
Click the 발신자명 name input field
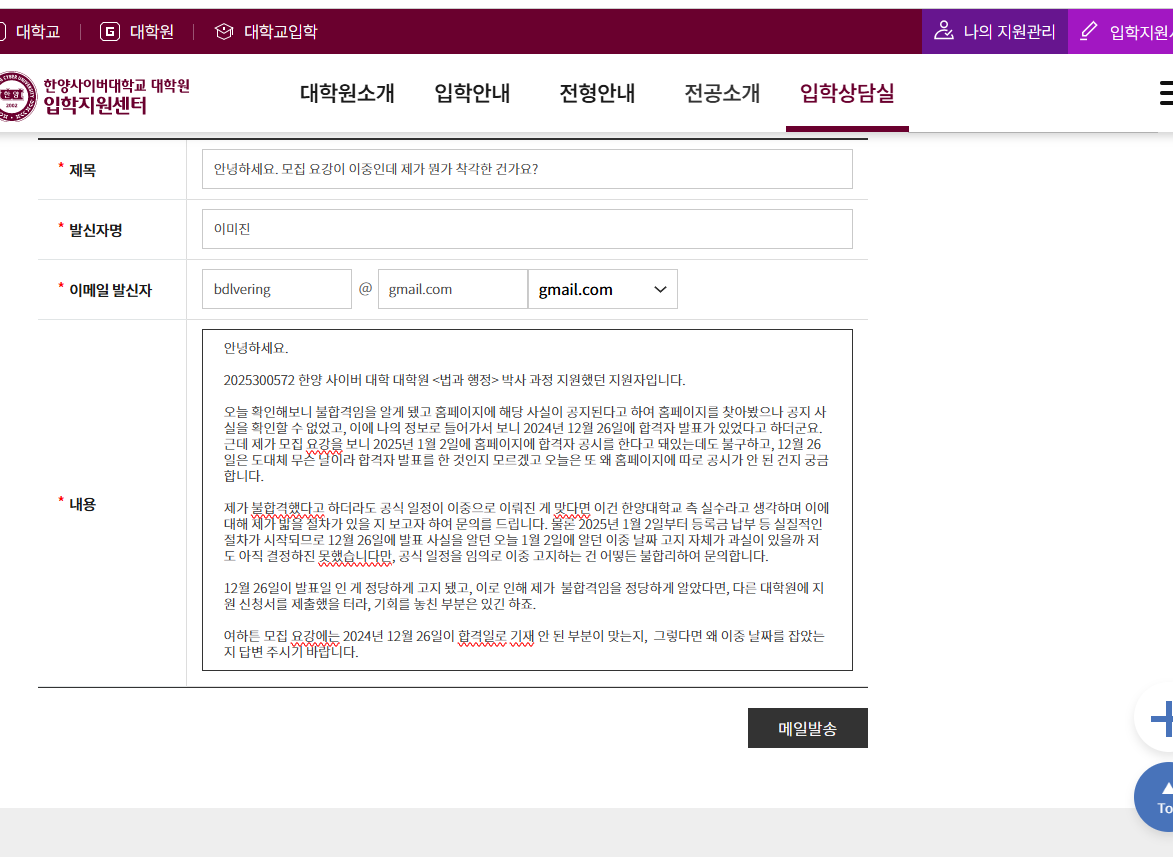[x=527, y=229]
